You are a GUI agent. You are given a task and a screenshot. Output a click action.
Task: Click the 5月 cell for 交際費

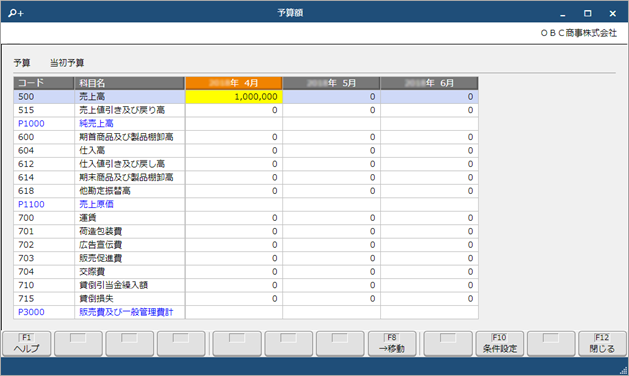coord(331,272)
